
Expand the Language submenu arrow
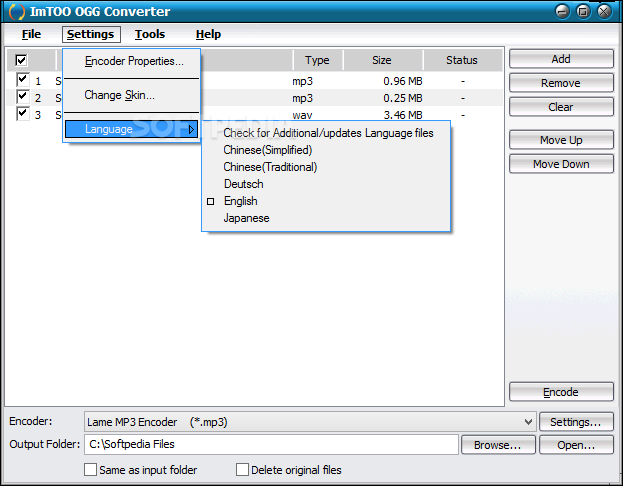pos(192,129)
